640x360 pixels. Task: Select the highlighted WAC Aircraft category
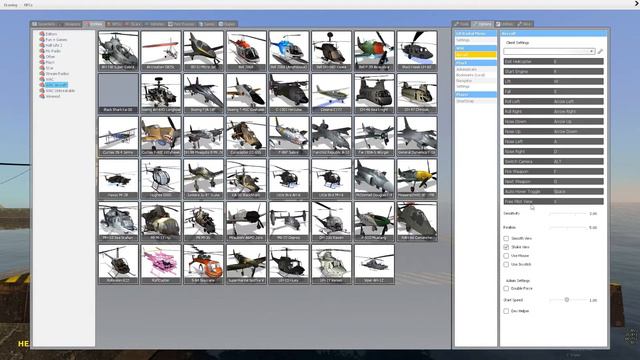[x=56, y=85]
